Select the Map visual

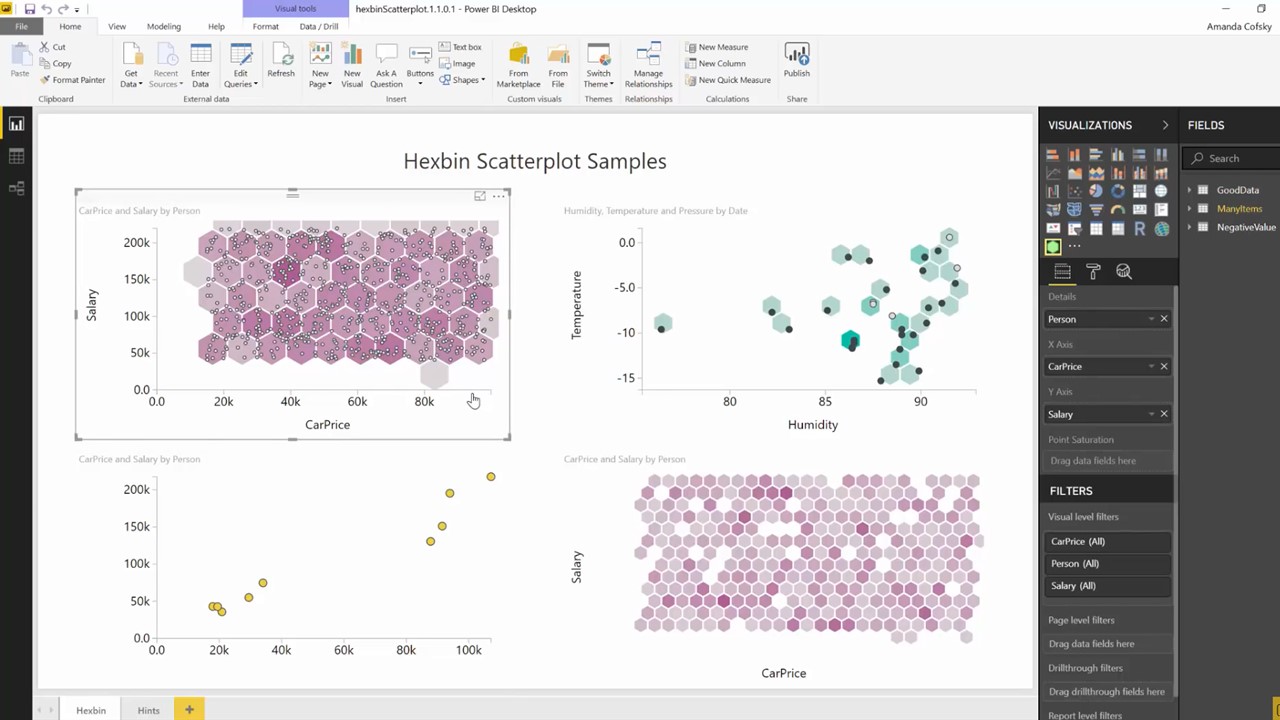click(x=1161, y=191)
